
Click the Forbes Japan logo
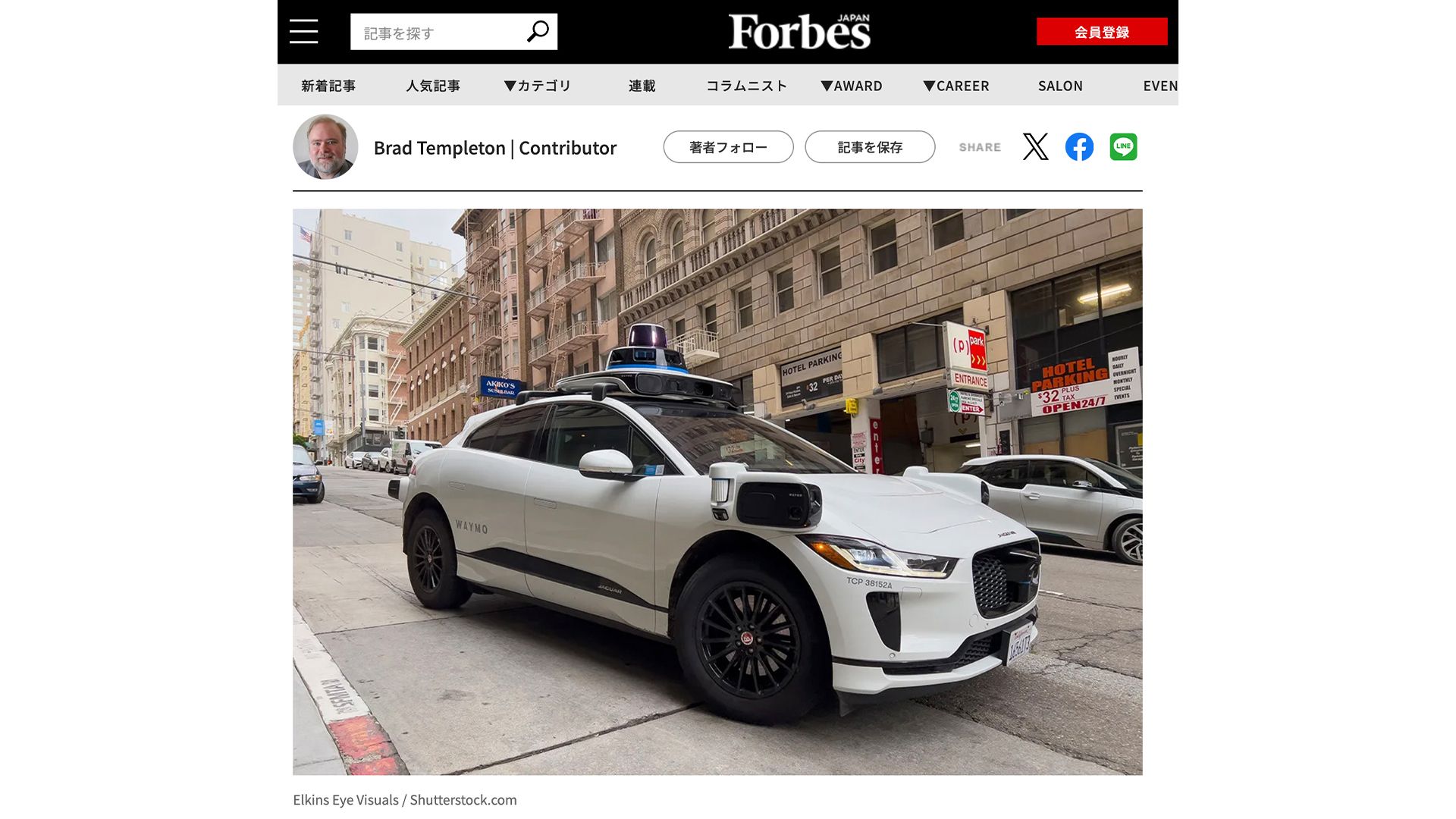(x=799, y=31)
